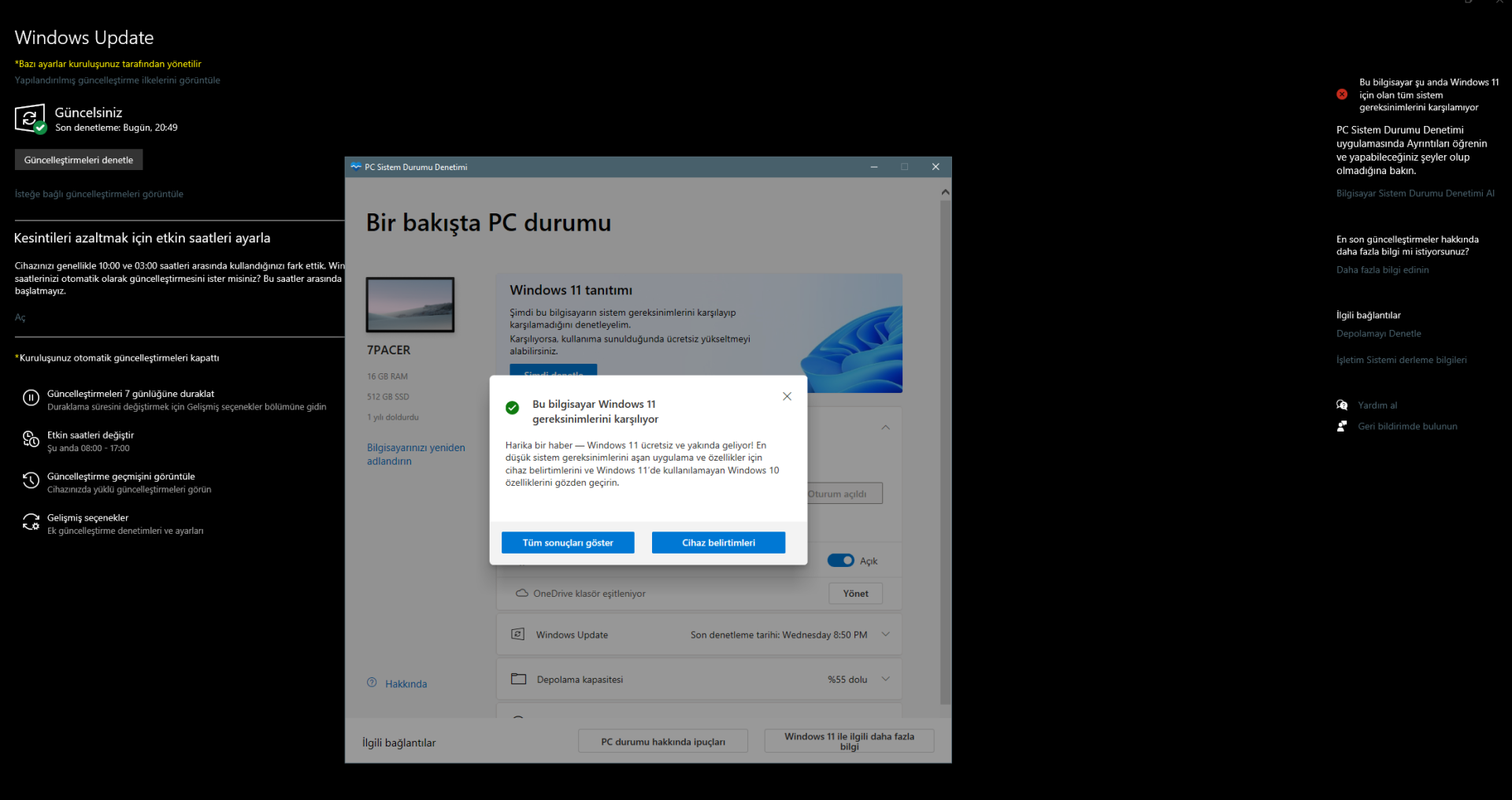This screenshot has height=800, width=1512.
Task: Click the OneDrive klasör eşitleniyor text
Action: [589, 594]
